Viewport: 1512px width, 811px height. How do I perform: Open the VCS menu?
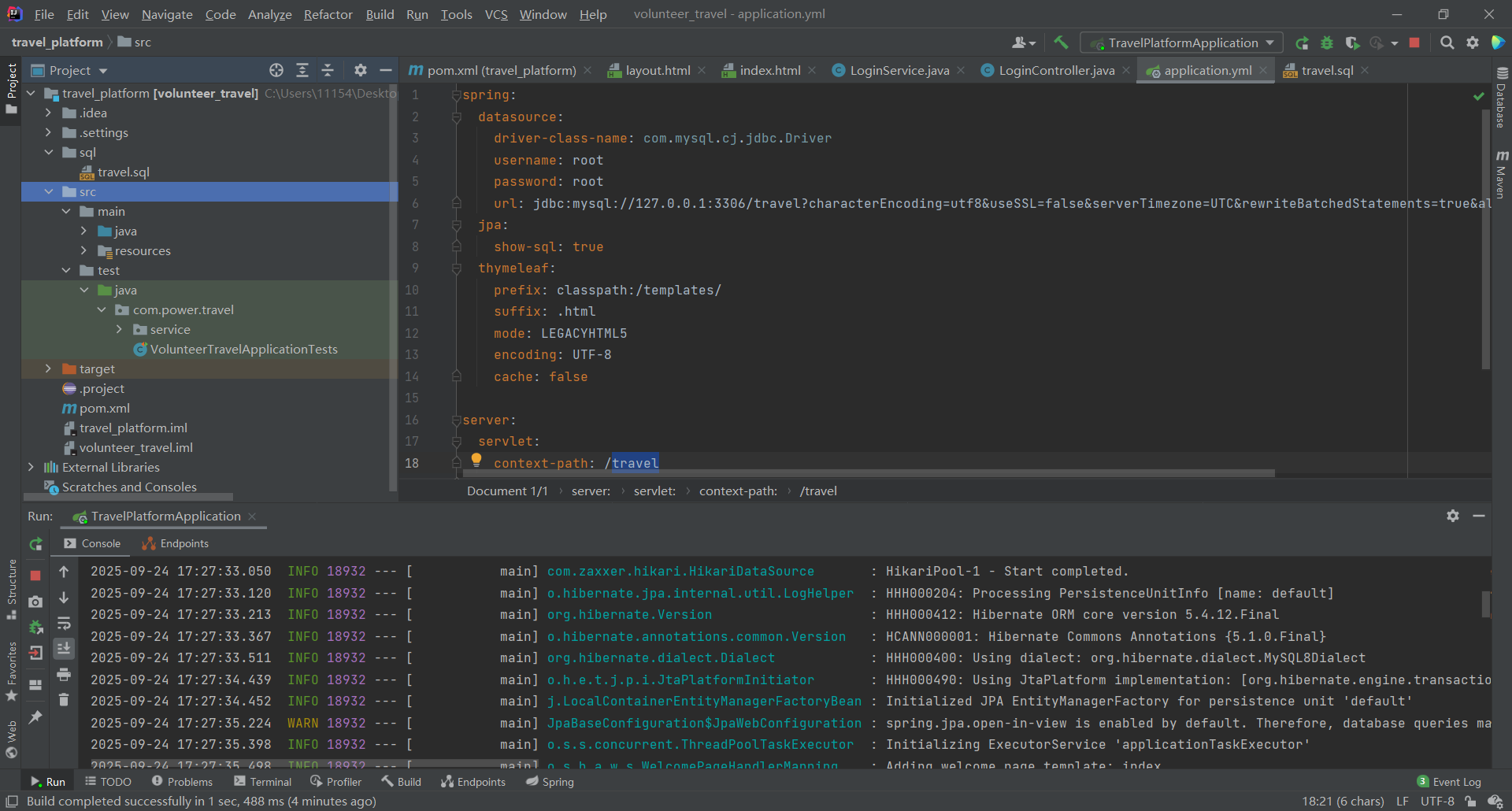(x=496, y=14)
